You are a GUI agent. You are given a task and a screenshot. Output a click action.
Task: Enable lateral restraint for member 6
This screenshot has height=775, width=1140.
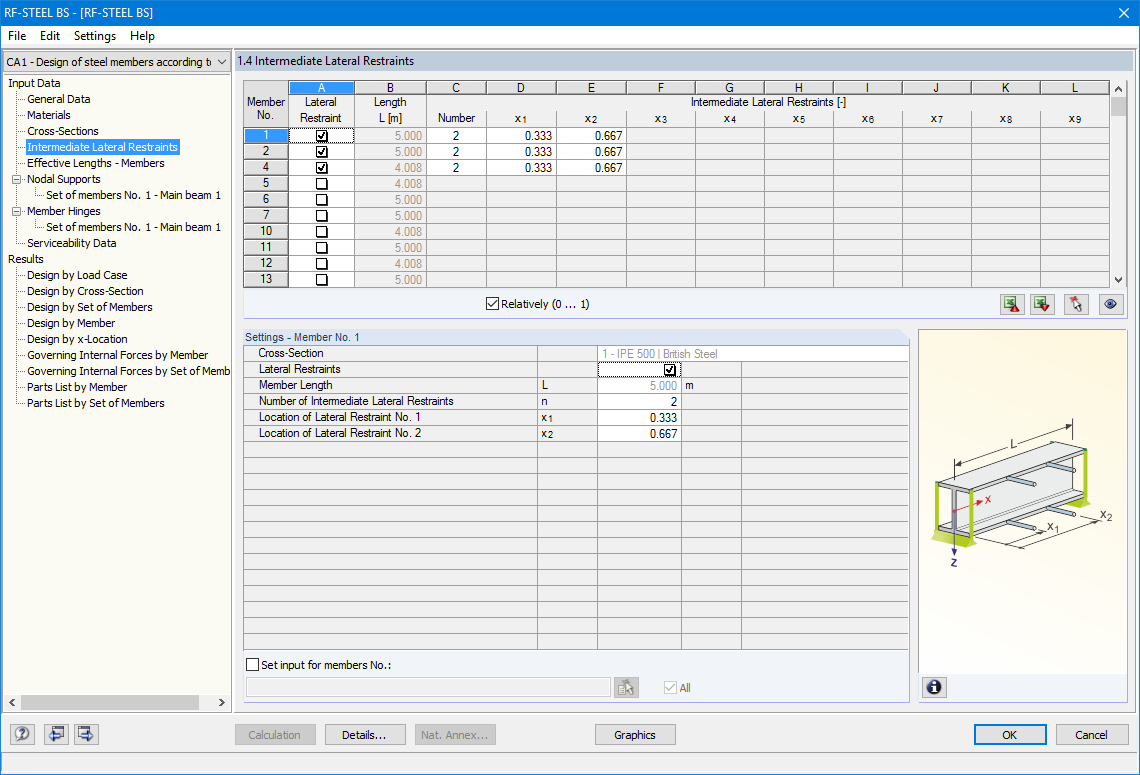[321, 200]
